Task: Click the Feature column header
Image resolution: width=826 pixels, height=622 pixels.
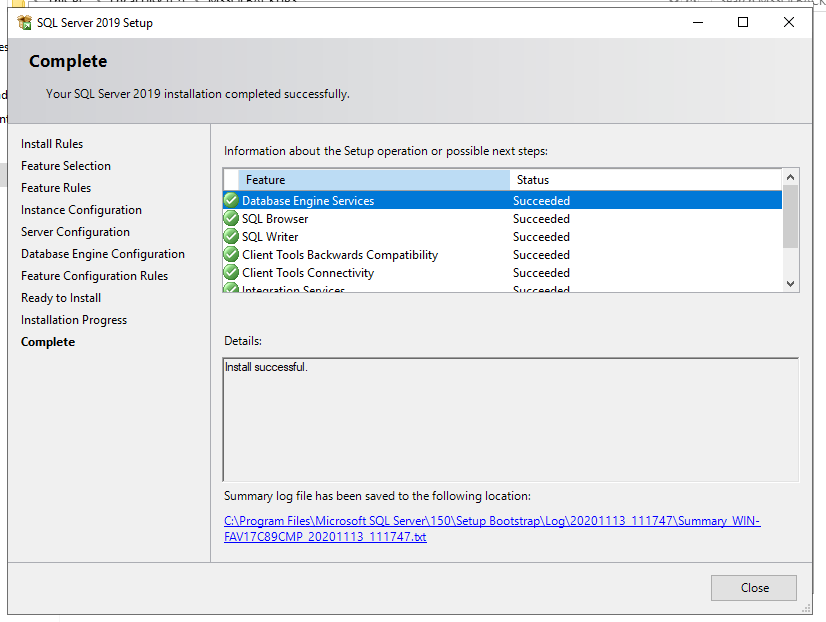Action: click(374, 180)
